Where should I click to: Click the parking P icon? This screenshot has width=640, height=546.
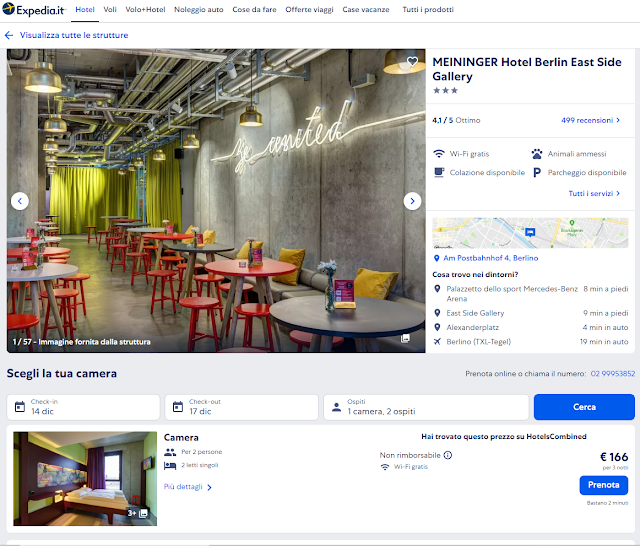click(x=537, y=173)
